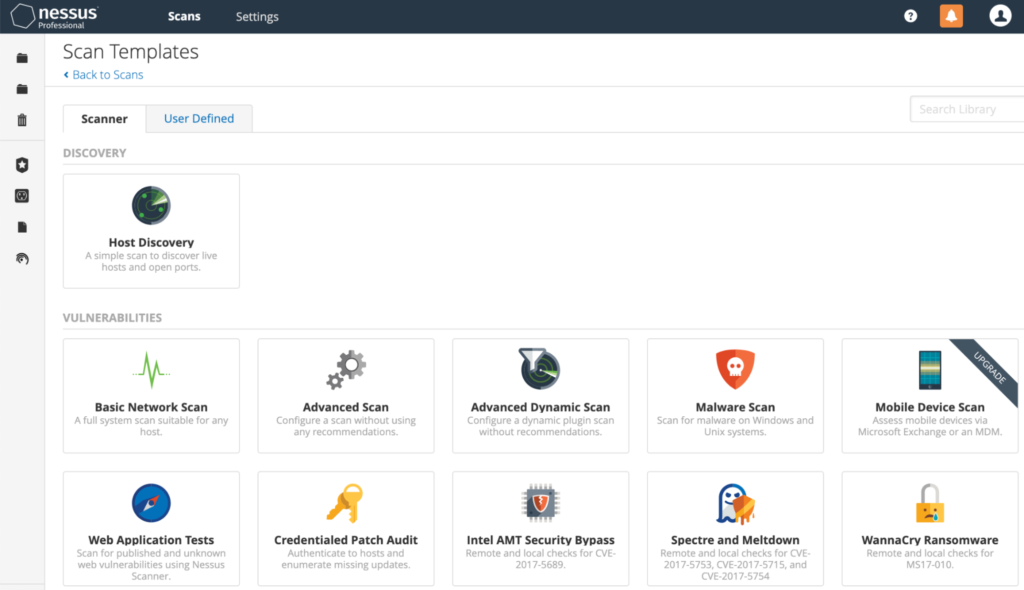Viewport: 1024px width, 590px height.
Task: Switch to the User Defined tab
Action: tap(199, 118)
